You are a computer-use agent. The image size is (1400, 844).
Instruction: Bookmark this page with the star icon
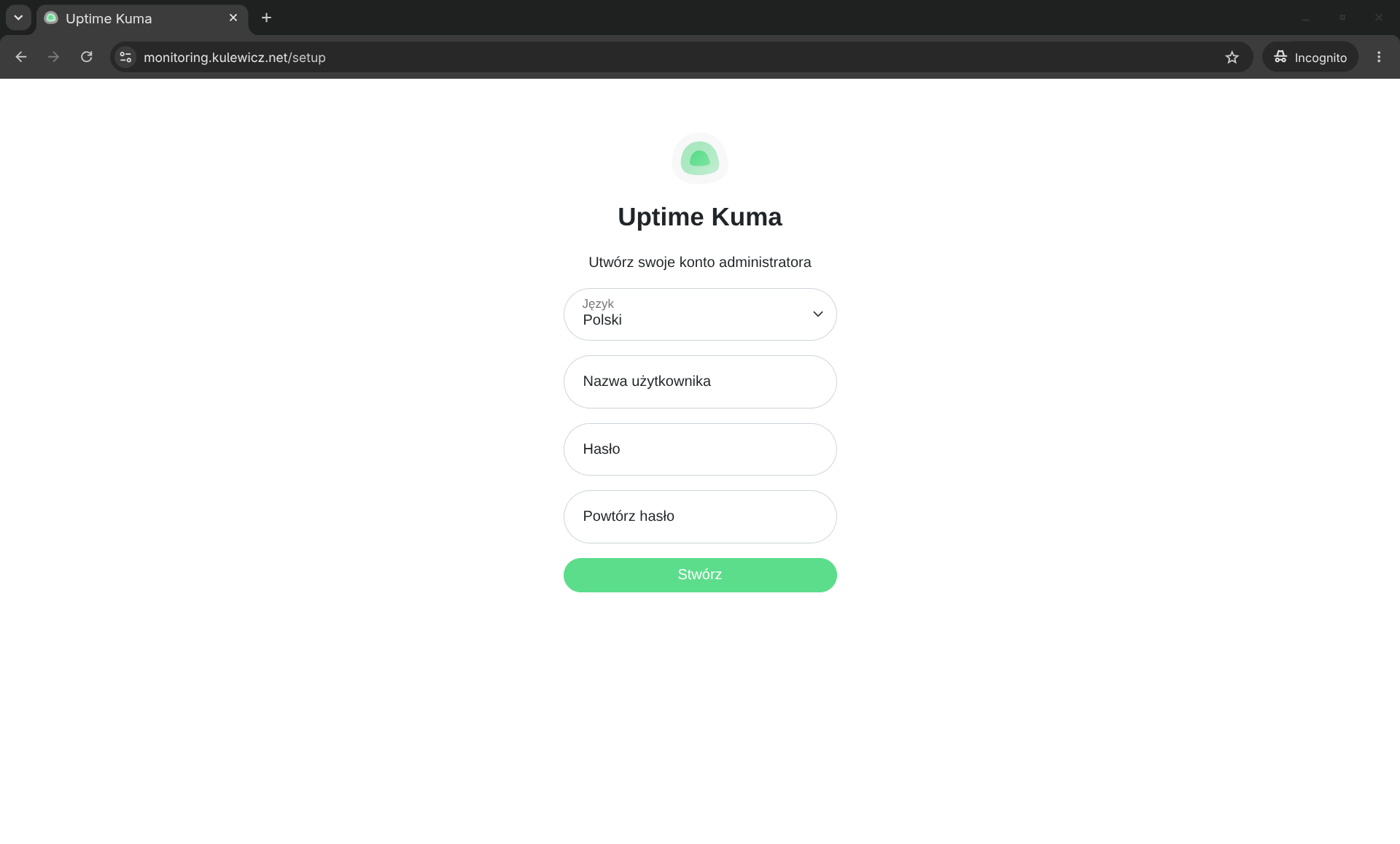[1232, 58]
